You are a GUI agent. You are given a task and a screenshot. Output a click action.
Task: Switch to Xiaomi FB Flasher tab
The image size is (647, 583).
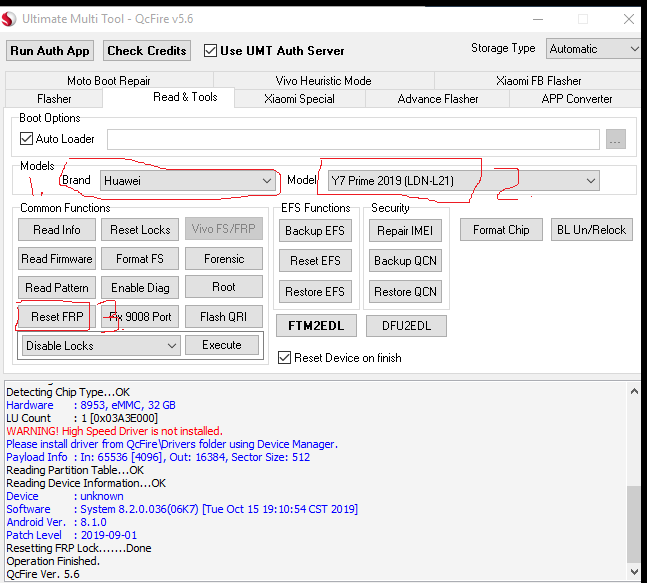(x=538, y=80)
